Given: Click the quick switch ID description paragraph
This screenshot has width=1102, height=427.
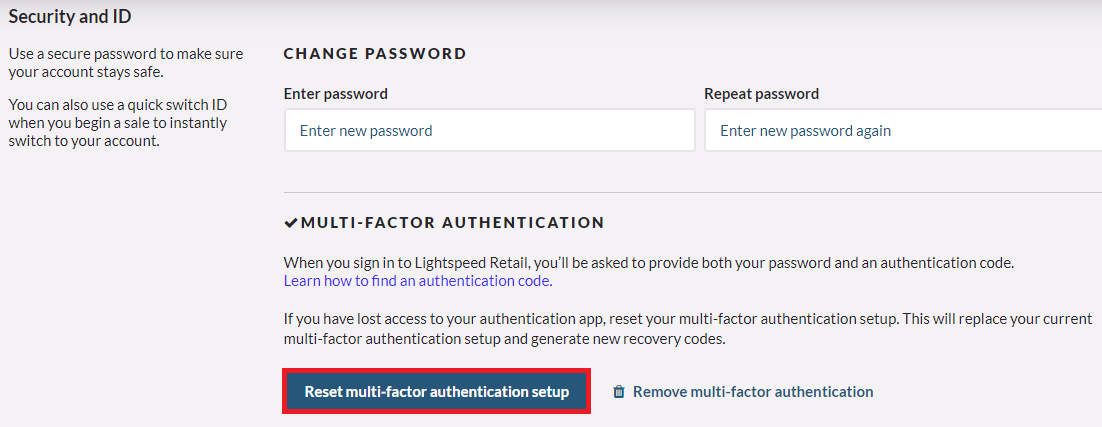Looking at the screenshot, I should (117, 123).
